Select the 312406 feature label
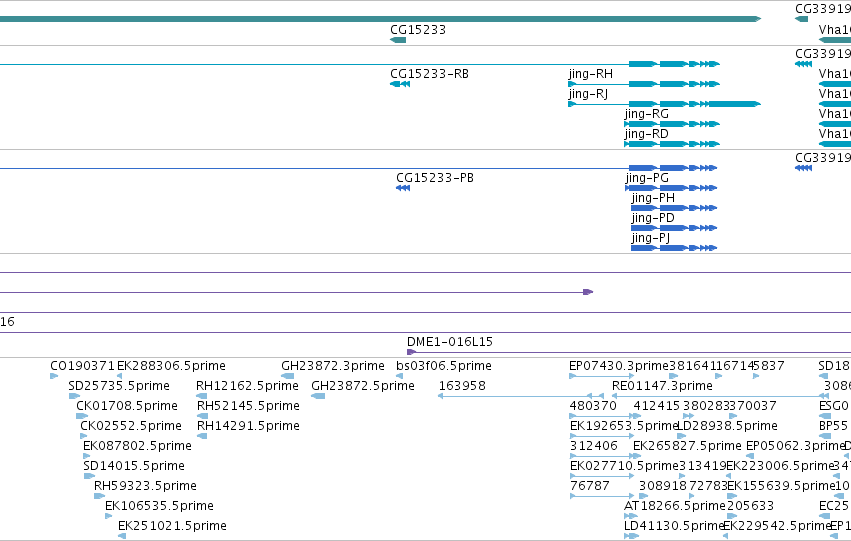 (x=593, y=446)
